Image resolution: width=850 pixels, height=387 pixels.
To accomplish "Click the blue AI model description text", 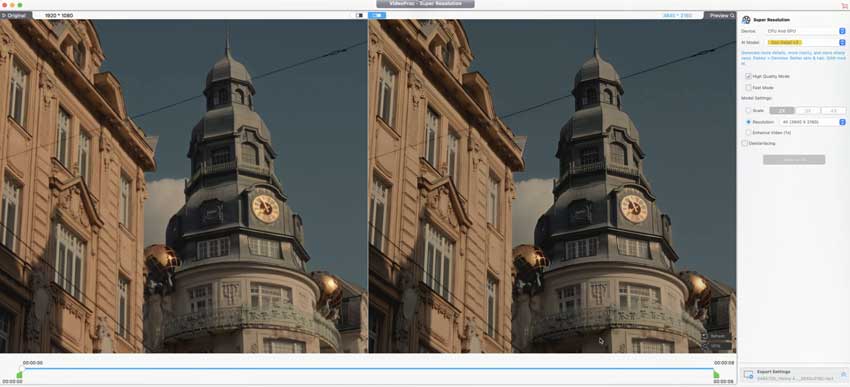I will (793, 58).
